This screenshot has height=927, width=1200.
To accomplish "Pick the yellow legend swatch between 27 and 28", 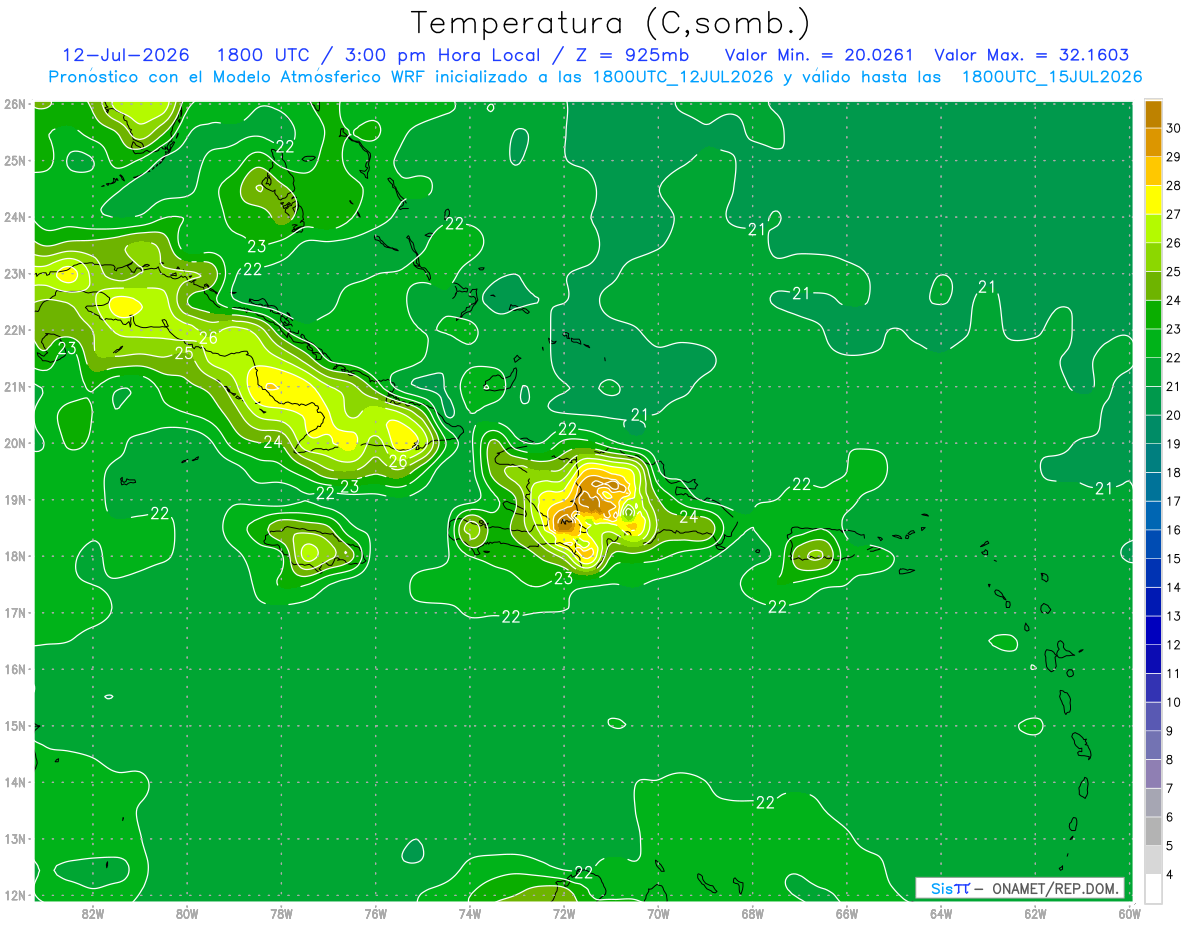I will [x=1153, y=199].
